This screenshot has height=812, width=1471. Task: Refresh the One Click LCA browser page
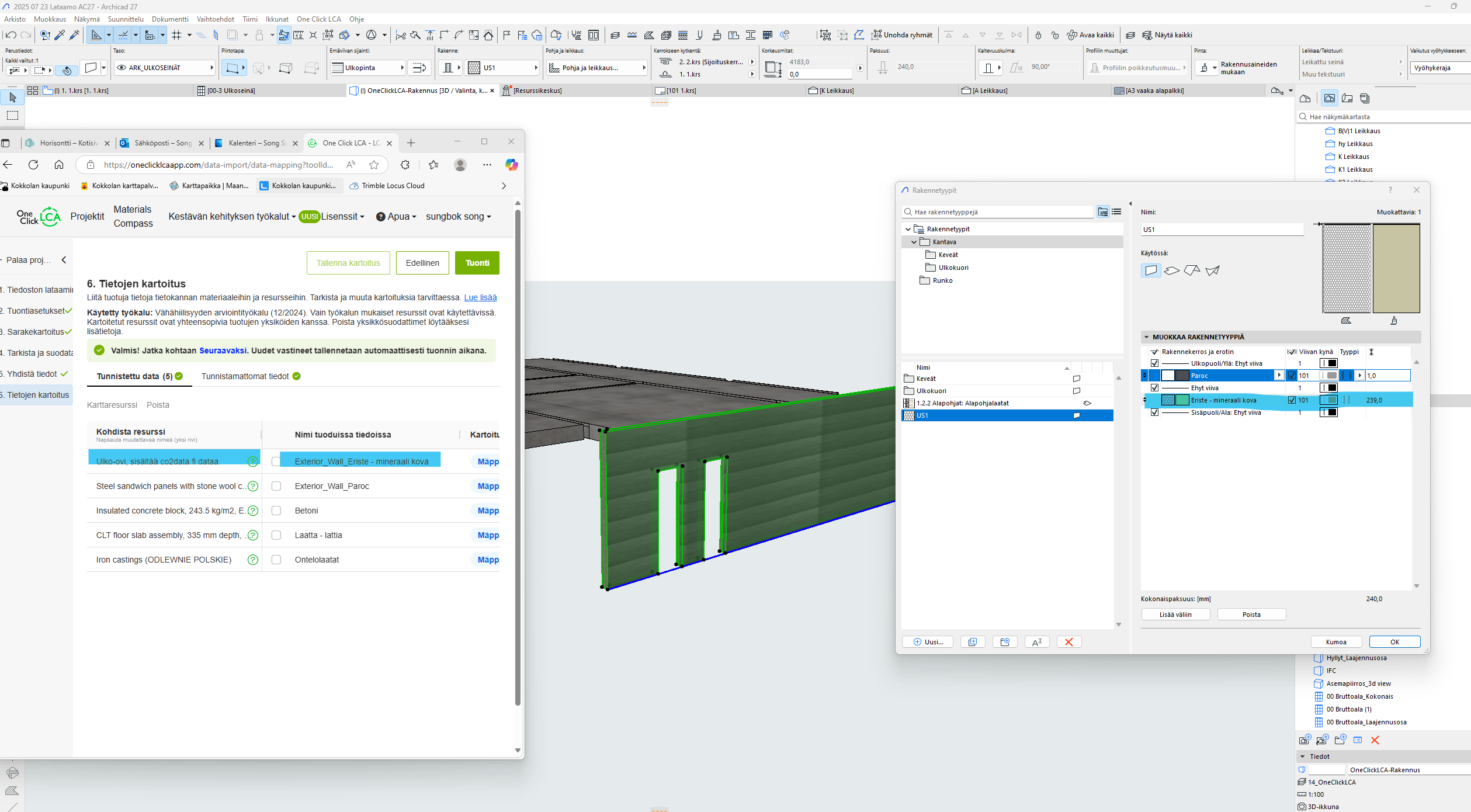[x=33, y=165]
